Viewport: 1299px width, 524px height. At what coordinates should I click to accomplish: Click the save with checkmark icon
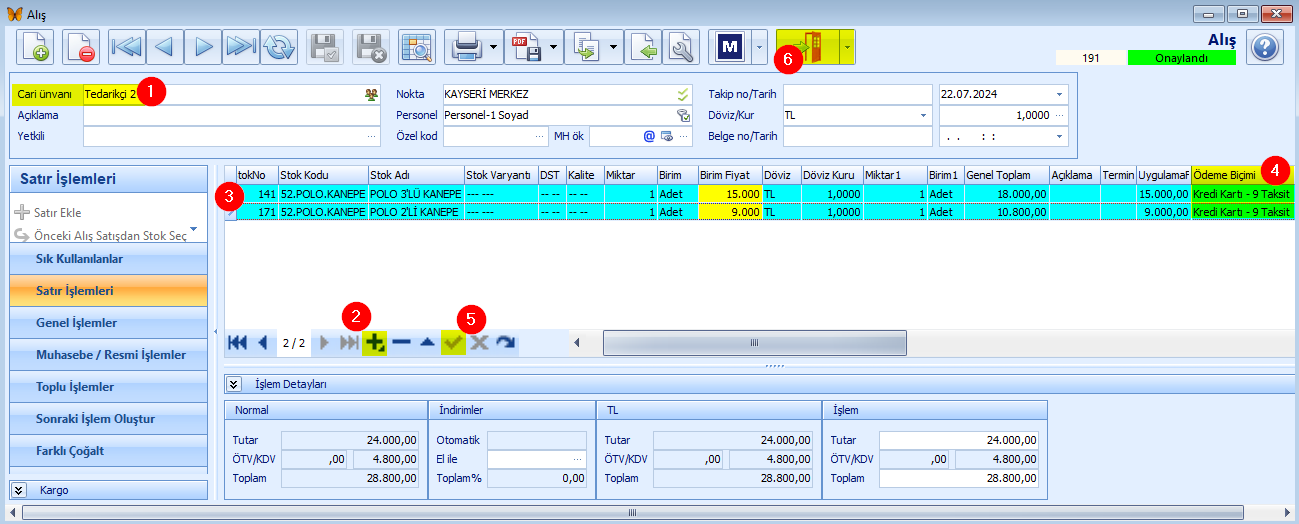(325, 47)
